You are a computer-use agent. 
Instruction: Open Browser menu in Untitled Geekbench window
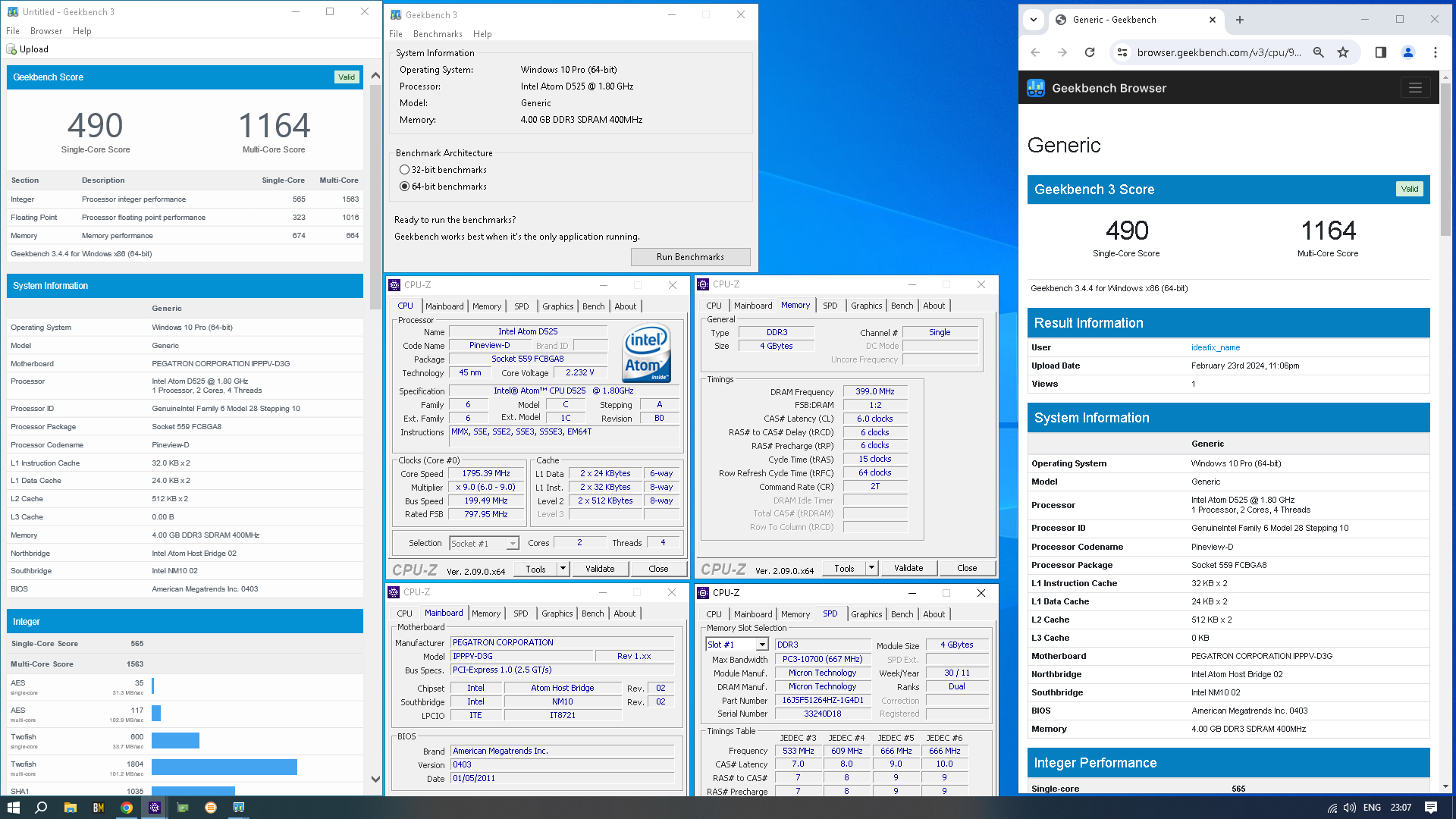[46, 31]
